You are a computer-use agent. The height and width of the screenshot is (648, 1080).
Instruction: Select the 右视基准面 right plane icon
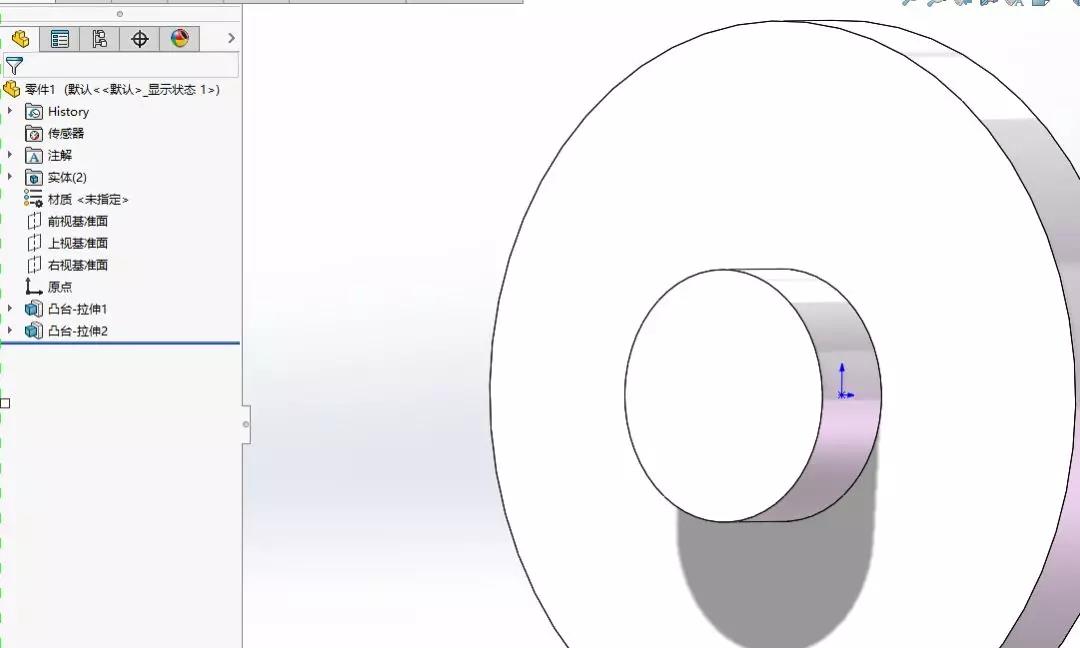pyautogui.click(x=34, y=265)
